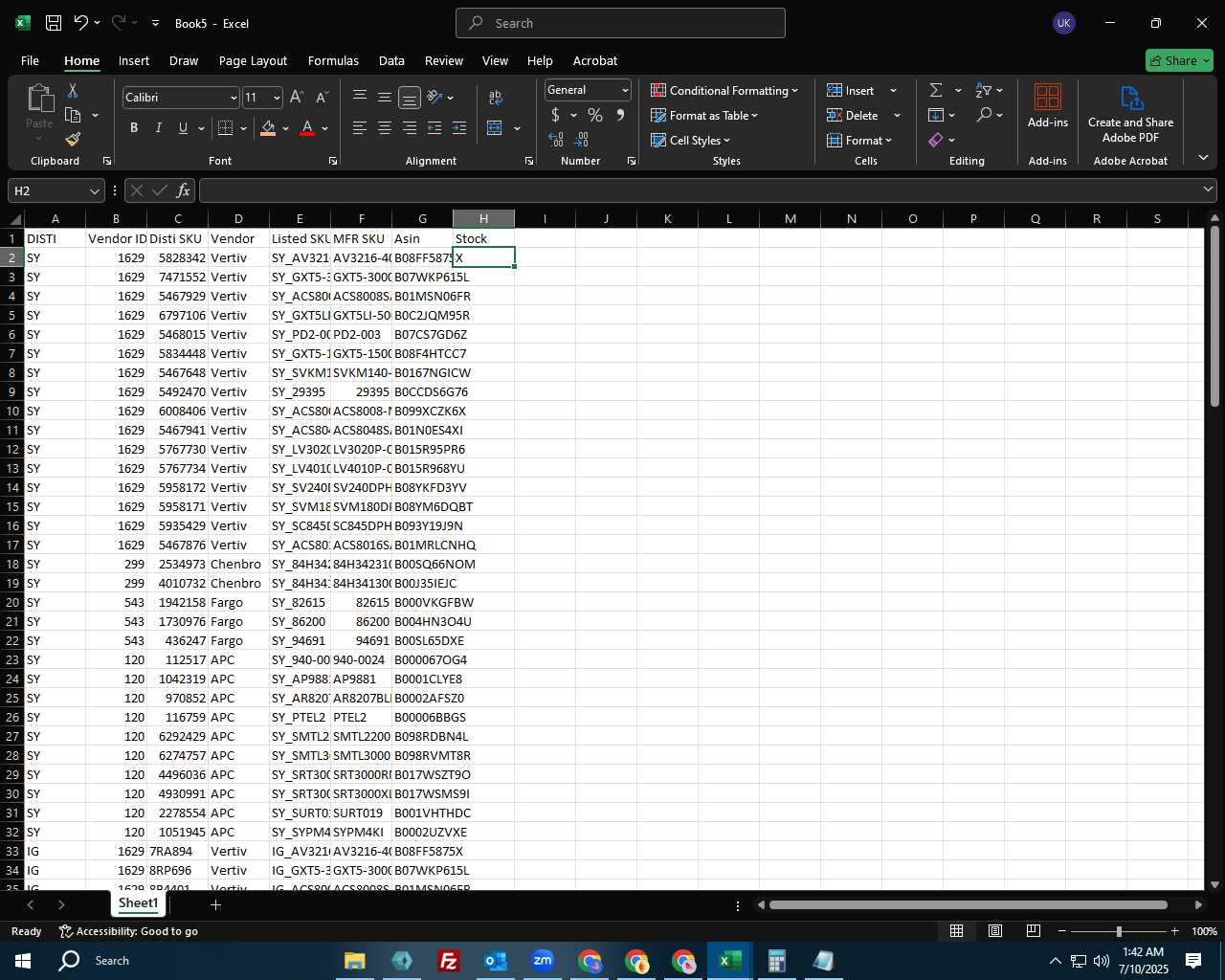
Task: Open the Name Box dropdown arrow
Action: point(94,190)
